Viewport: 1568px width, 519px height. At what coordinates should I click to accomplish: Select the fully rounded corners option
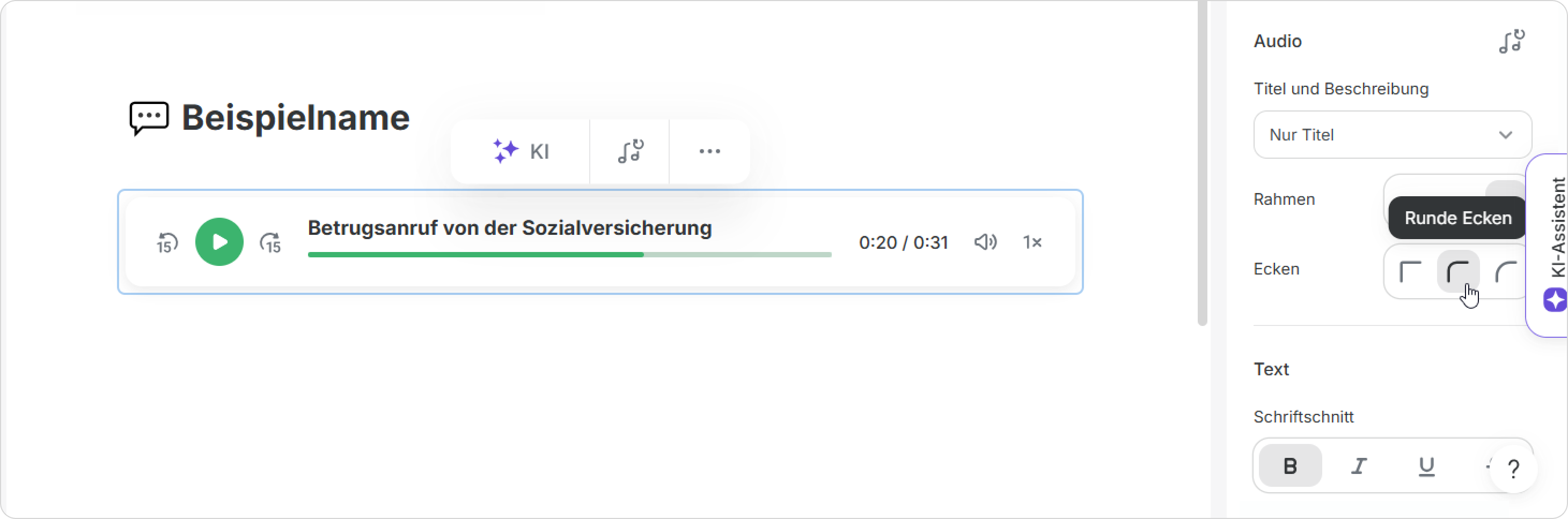tap(1505, 271)
